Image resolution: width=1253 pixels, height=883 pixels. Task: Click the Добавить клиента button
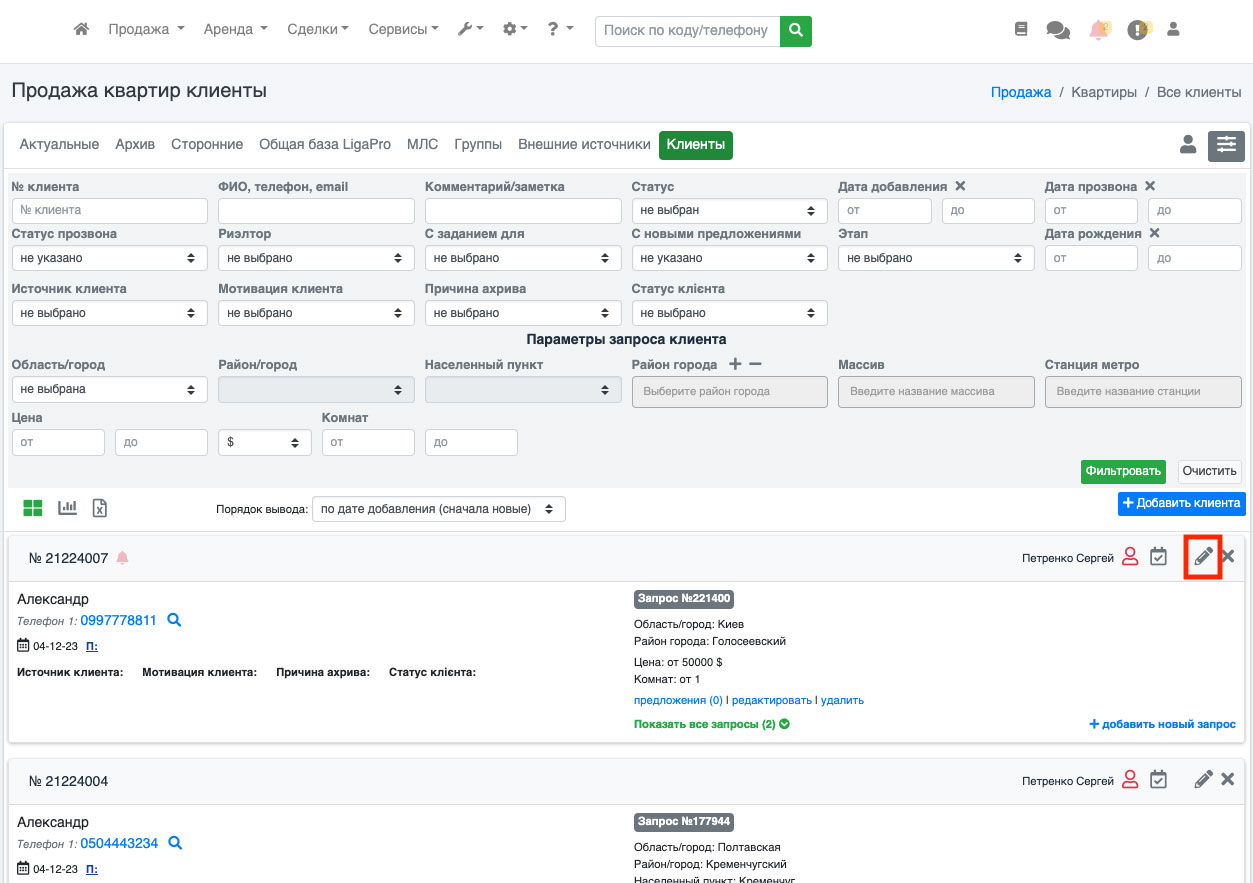[1181, 503]
